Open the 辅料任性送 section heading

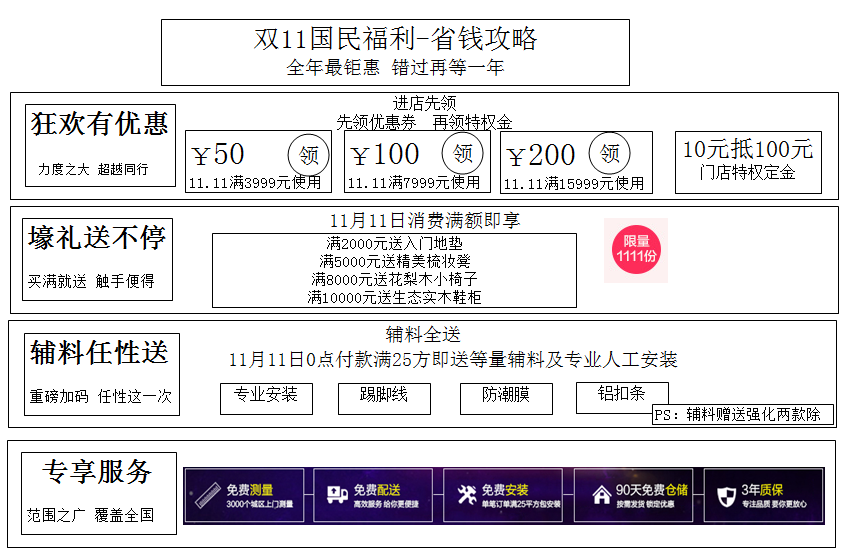click(x=99, y=352)
